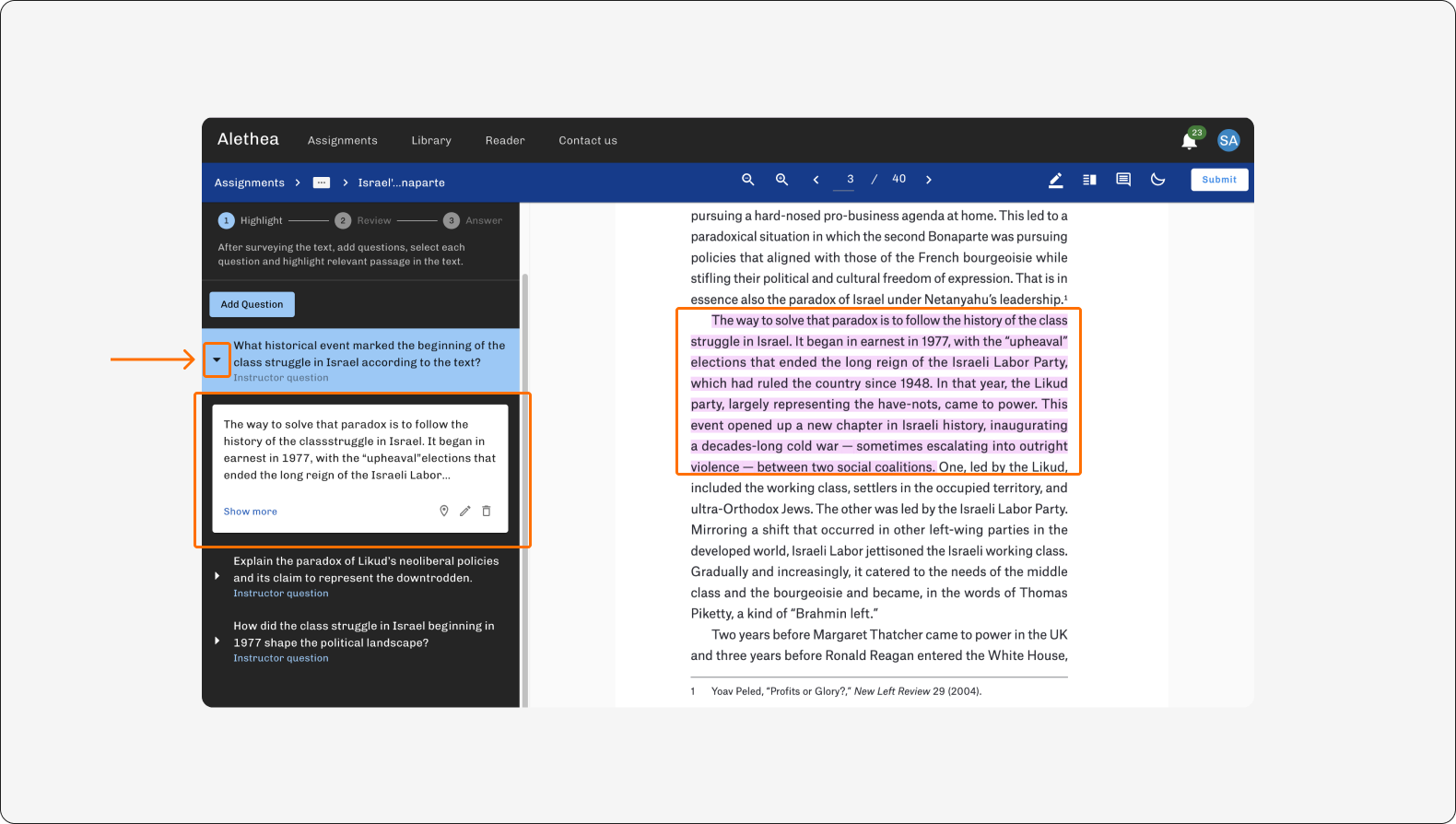Toggle dark mode moon icon
This screenshot has width=1456, height=824.
coord(1158,180)
